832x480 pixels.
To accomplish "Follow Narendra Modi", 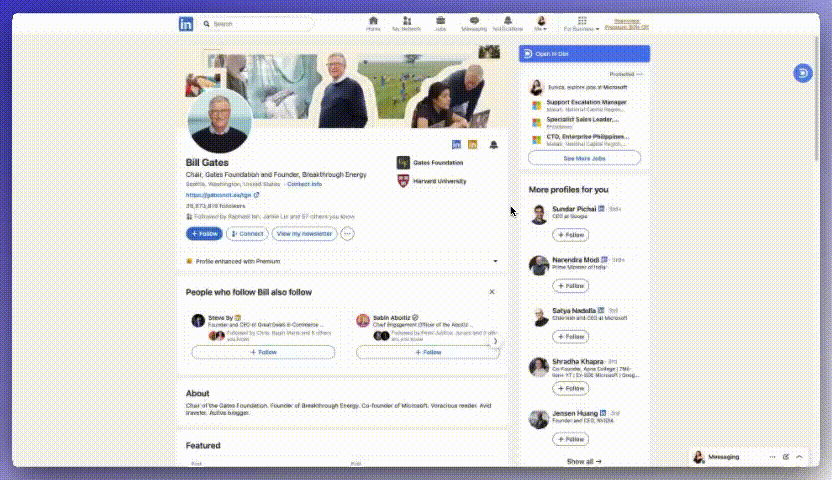I will pyautogui.click(x=570, y=286).
